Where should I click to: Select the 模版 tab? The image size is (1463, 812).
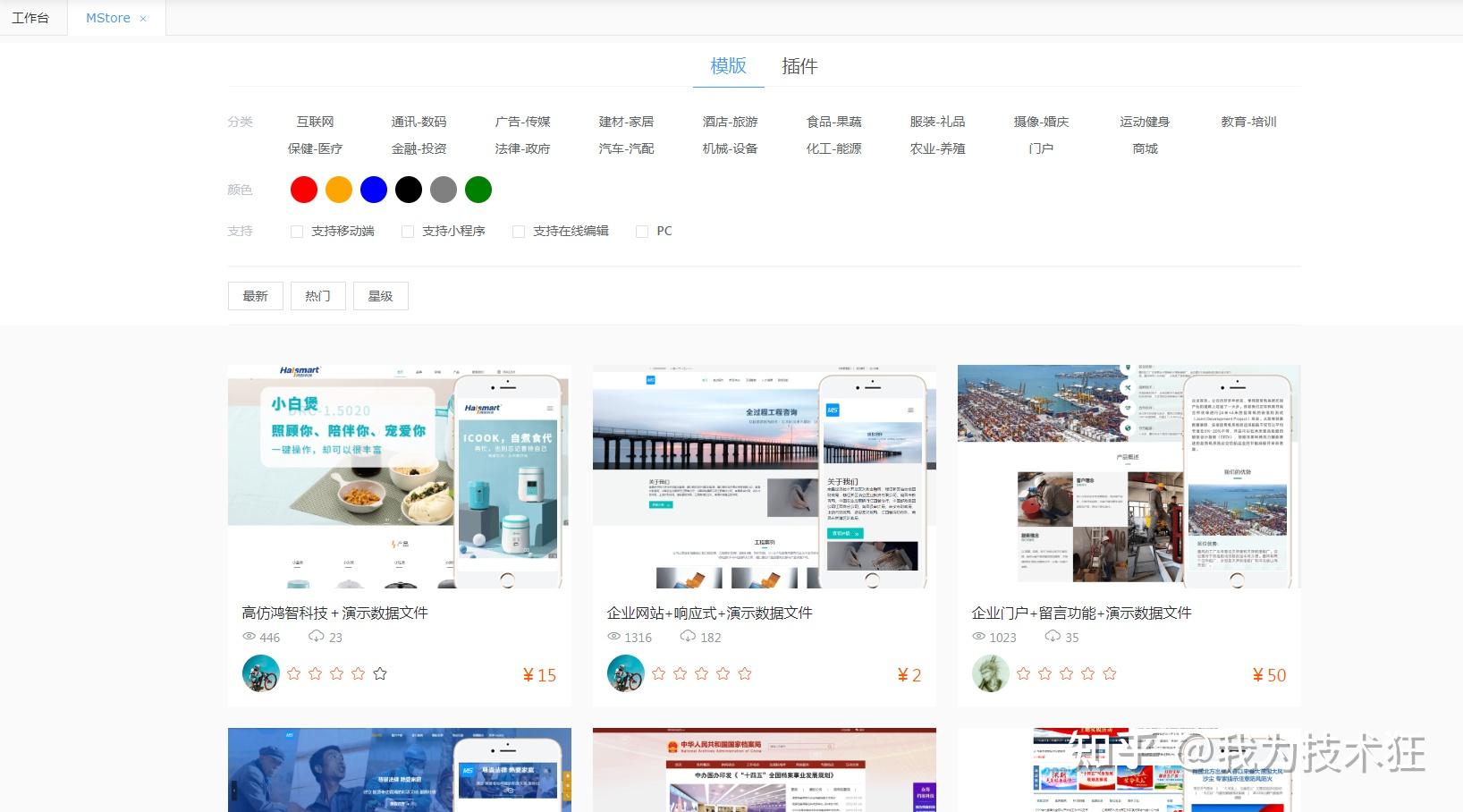728,66
